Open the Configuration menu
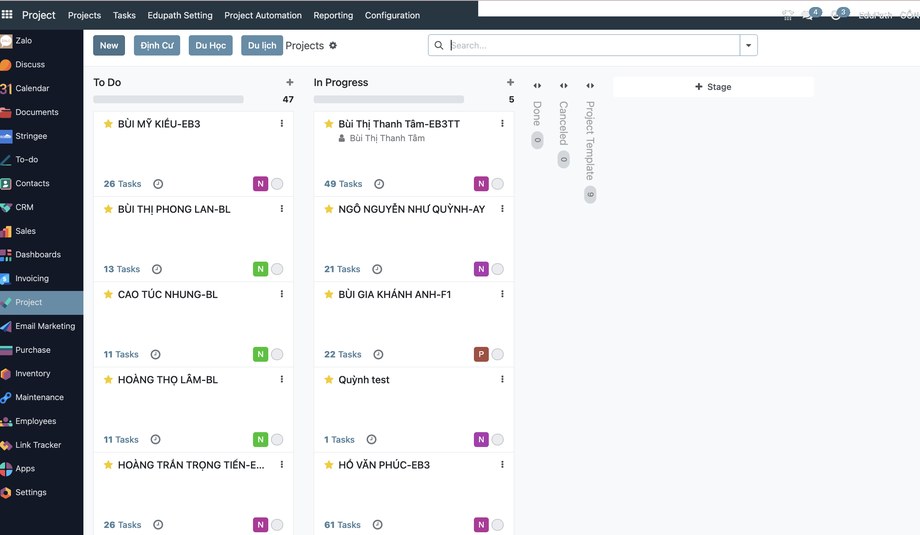Screen dimensions: 920x535 393,15
